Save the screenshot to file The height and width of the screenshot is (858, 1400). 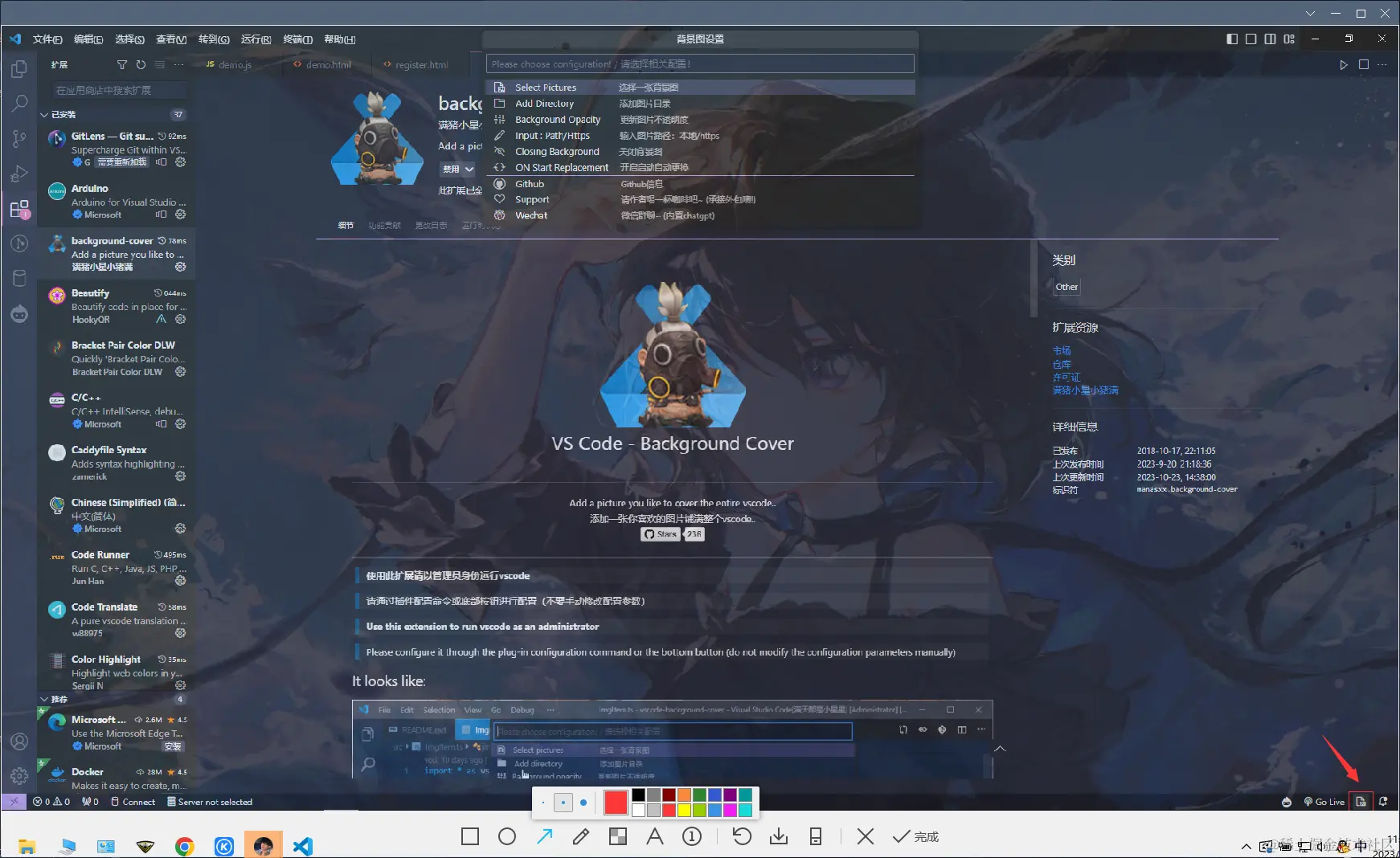coord(779,836)
